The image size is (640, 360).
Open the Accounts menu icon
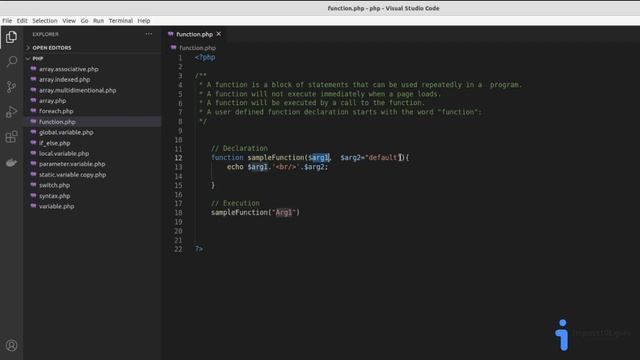click(11, 345)
